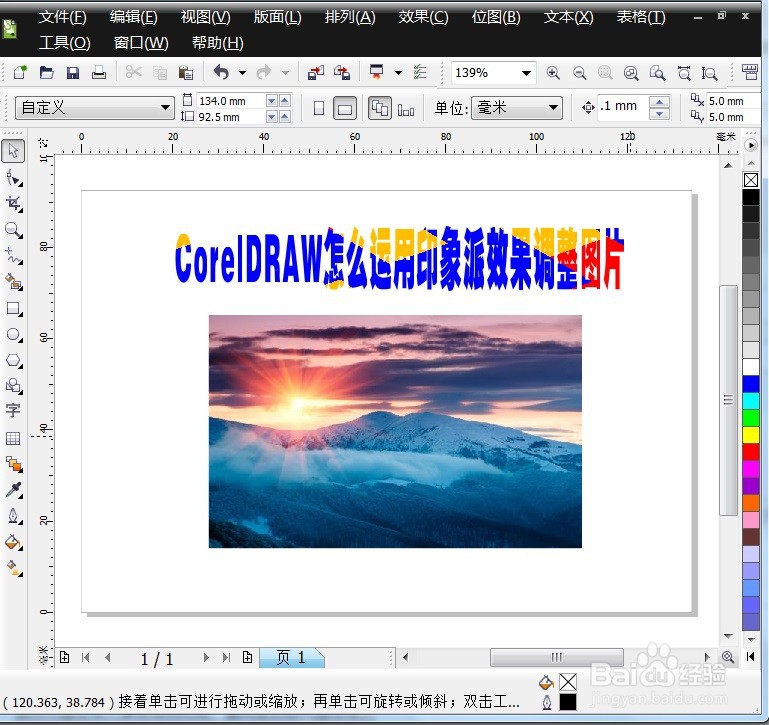Image resolution: width=769 pixels, height=725 pixels.
Task: Expand the color palette flyout arrow
Action: pos(751,145)
